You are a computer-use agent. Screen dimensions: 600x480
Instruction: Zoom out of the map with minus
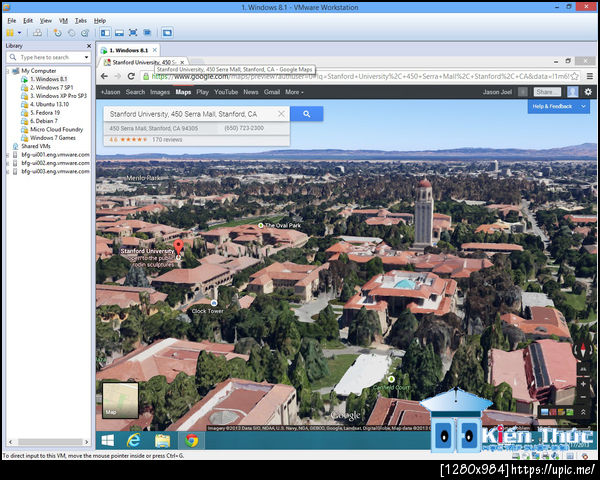tap(584, 397)
